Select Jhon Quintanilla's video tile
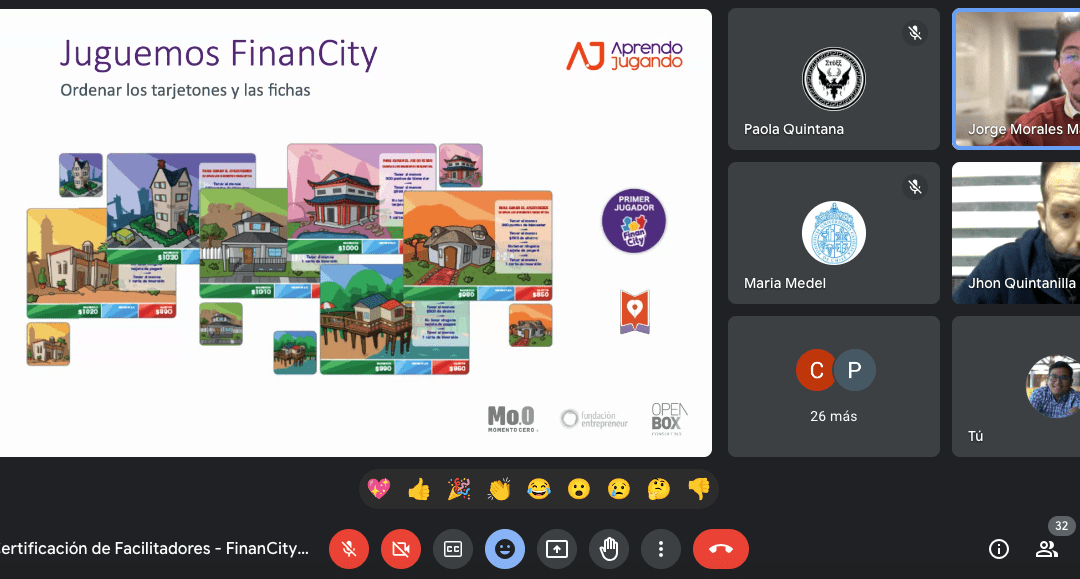The height and width of the screenshot is (579, 1080). 1016,233
